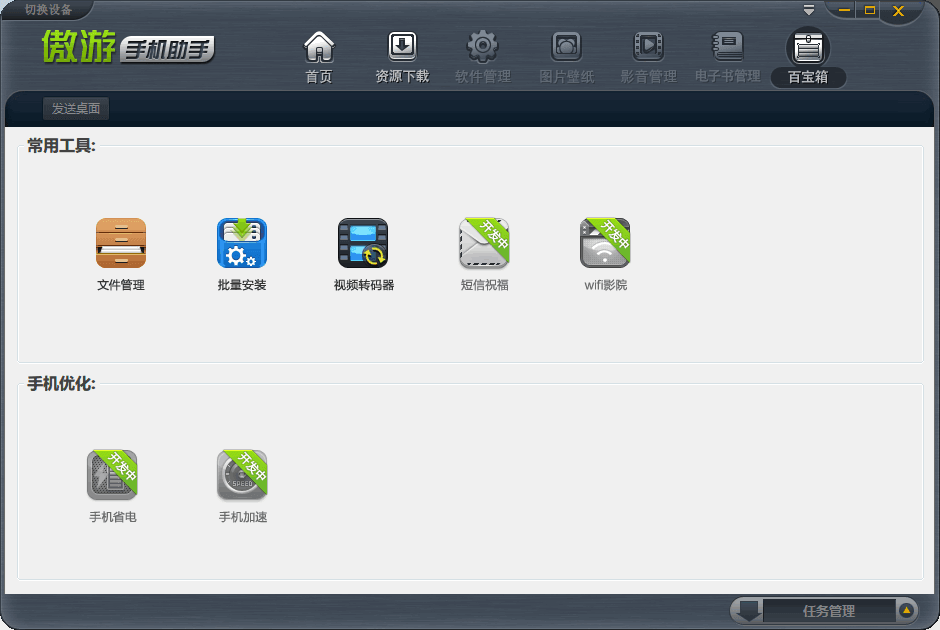Screen dimensions: 940x630
Task: Open the 任务管理 task manager button
Action: pos(828,611)
